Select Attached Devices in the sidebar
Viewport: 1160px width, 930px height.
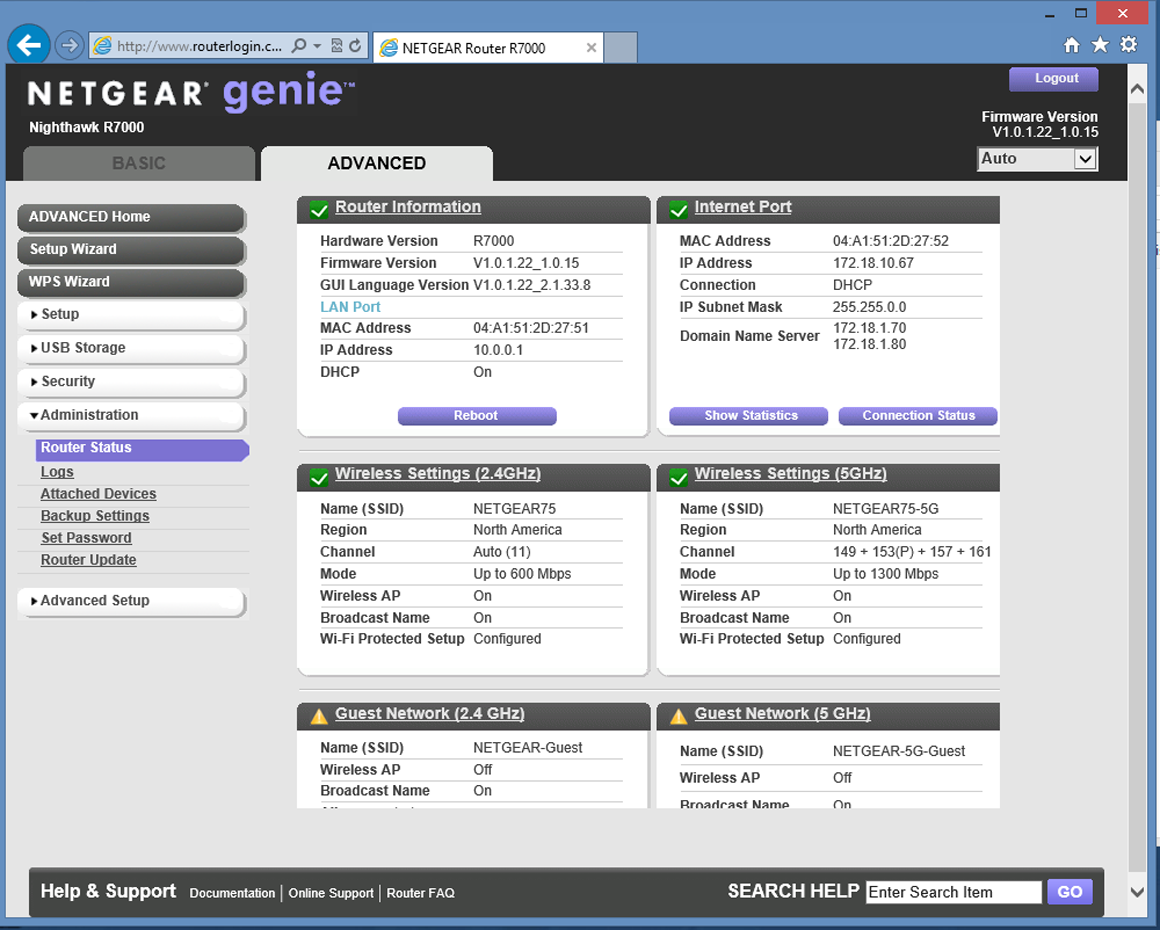[98, 494]
